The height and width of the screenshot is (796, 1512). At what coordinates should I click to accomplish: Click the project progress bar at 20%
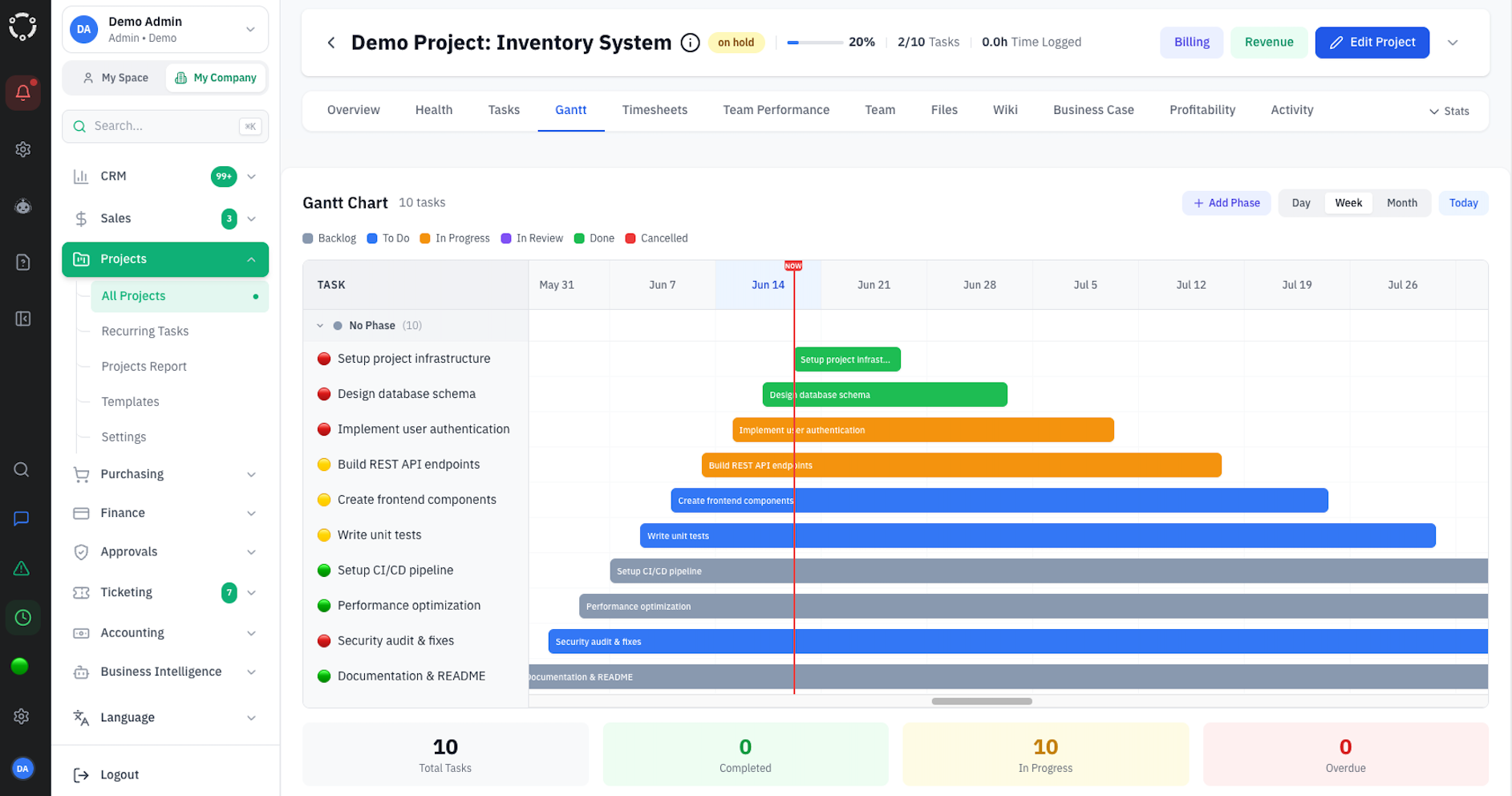click(x=814, y=43)
